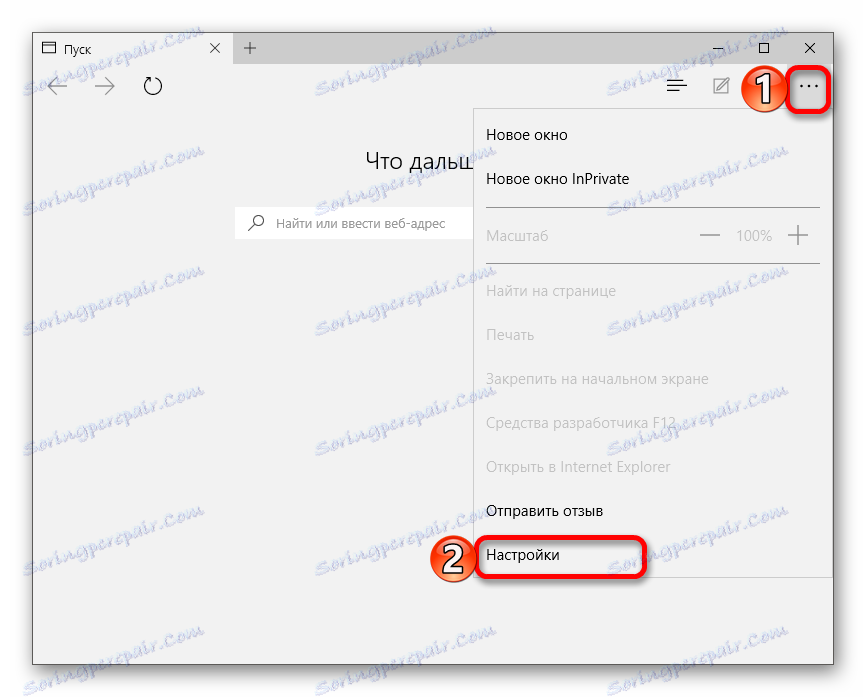Click the Пуск tab page icon

[49, 47]
